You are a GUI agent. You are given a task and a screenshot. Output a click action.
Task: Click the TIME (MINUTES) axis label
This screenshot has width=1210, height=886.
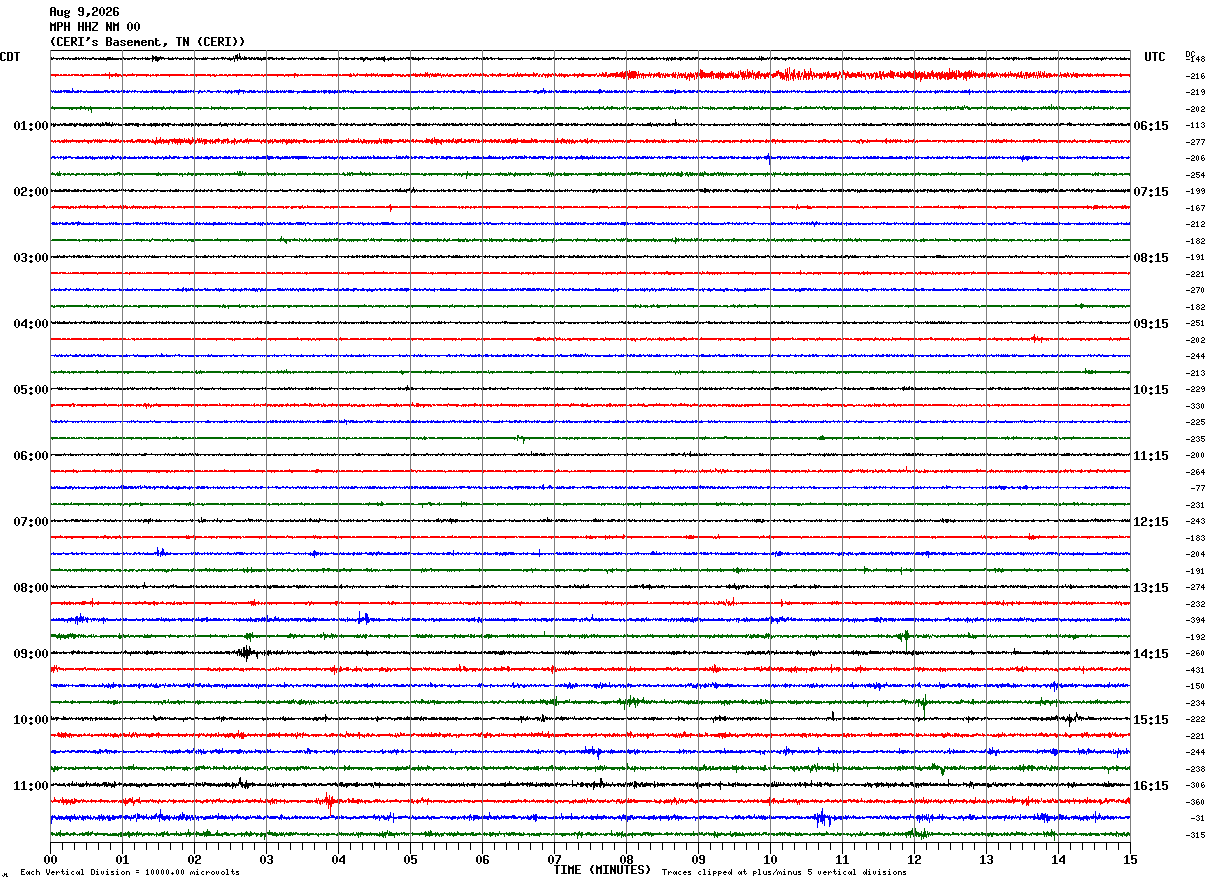602,870
